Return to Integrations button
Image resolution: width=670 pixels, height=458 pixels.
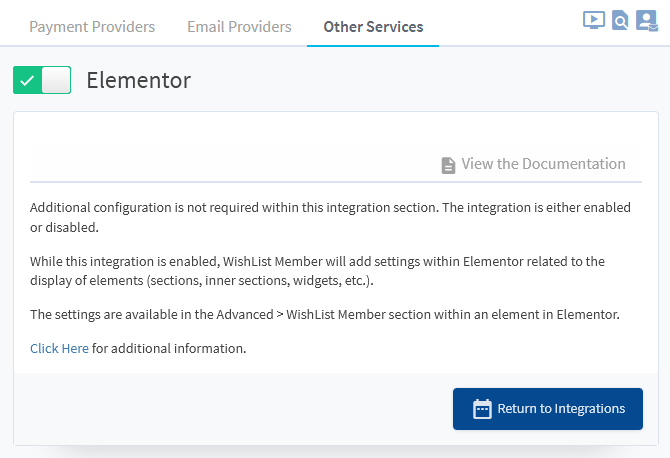[x=548, y=409]
